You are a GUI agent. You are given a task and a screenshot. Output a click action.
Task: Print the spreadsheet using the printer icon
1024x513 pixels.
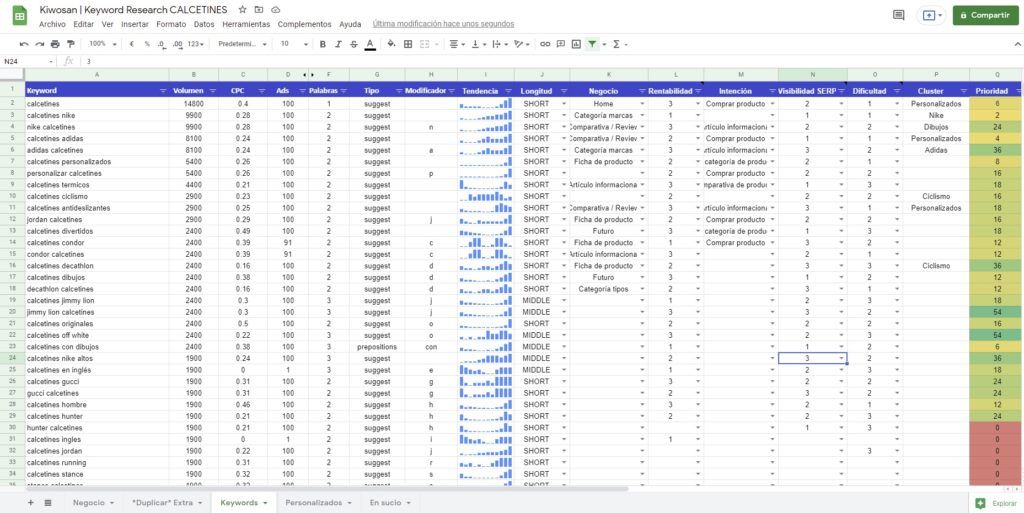pos(55,44)
